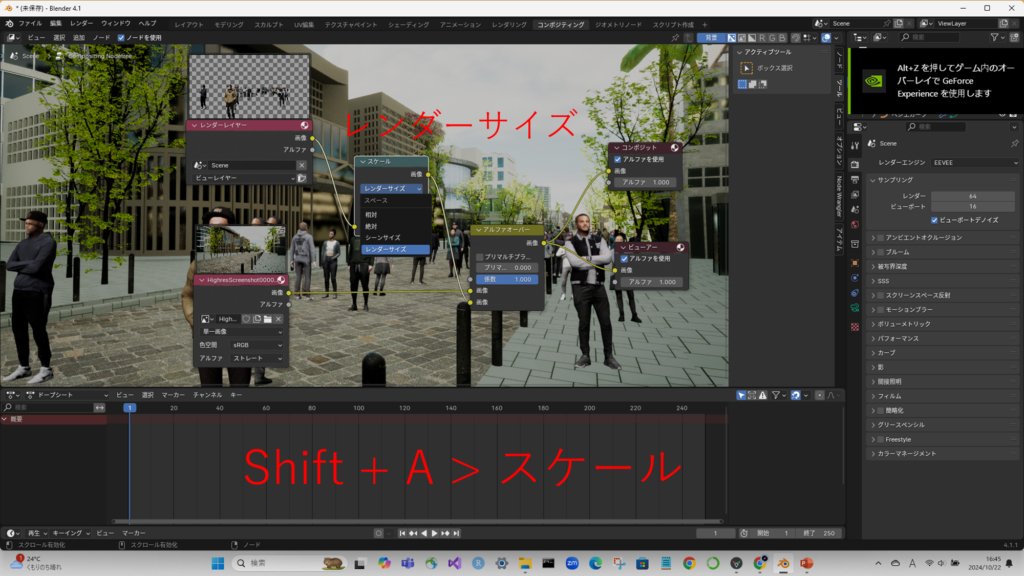Open the ビューレイヤー dropdown in Render Layers node

244,178
